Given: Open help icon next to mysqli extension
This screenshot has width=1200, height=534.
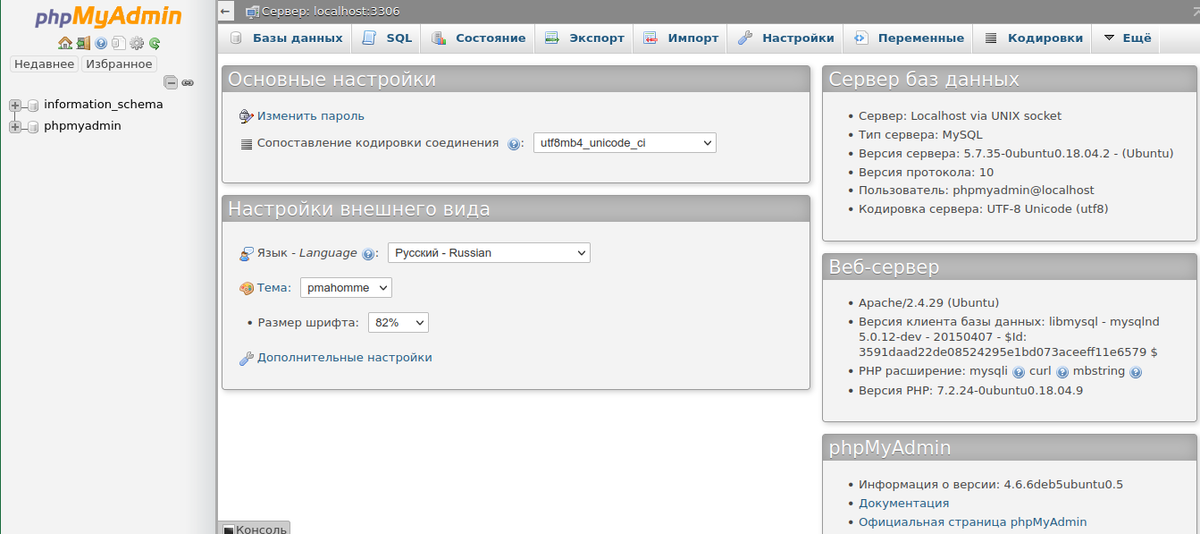Looking at the screenshot, I should [x=1018, y=372].
